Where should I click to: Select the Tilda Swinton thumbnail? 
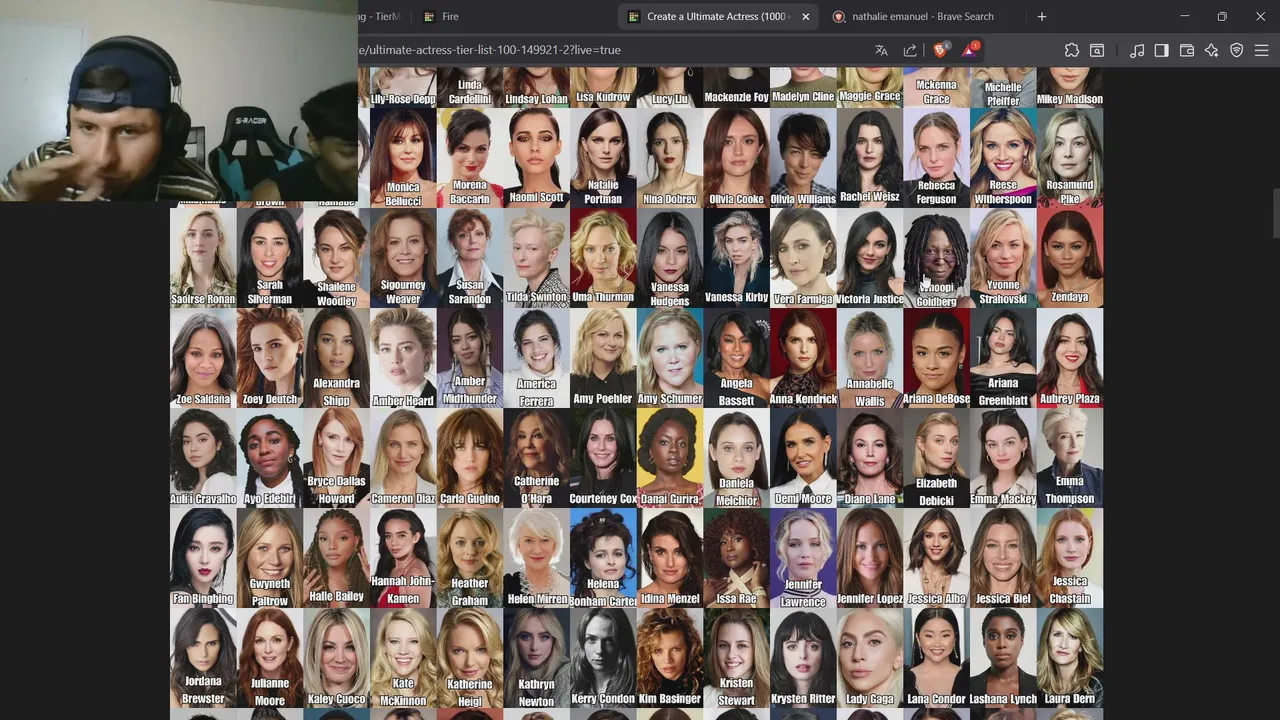[x=536, y=257]
